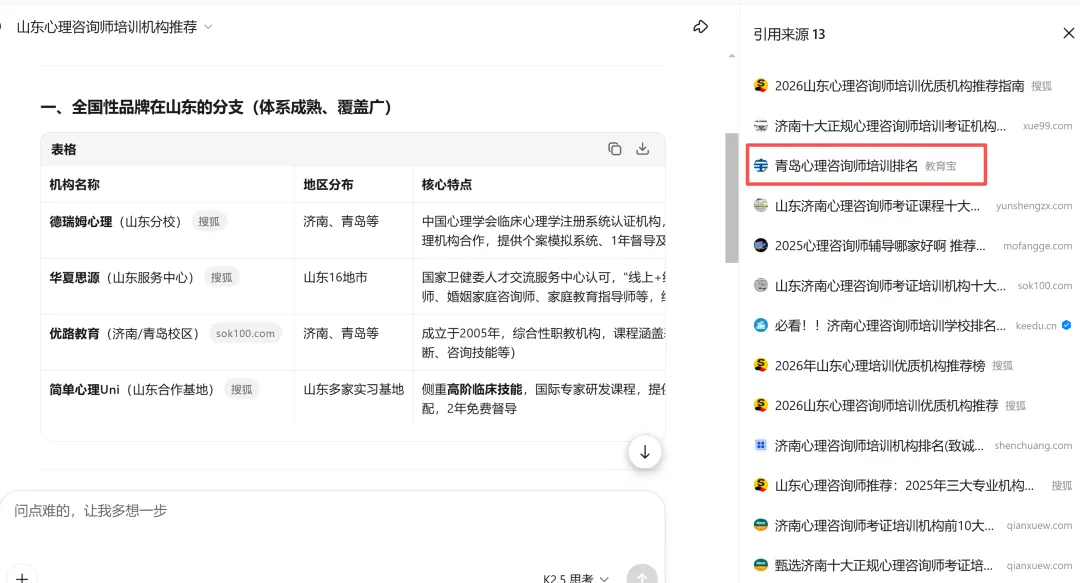
Task: Expand the 山东心理咨询师培训机构推荐 title dropdown
Action: click(x=209, y=27)
